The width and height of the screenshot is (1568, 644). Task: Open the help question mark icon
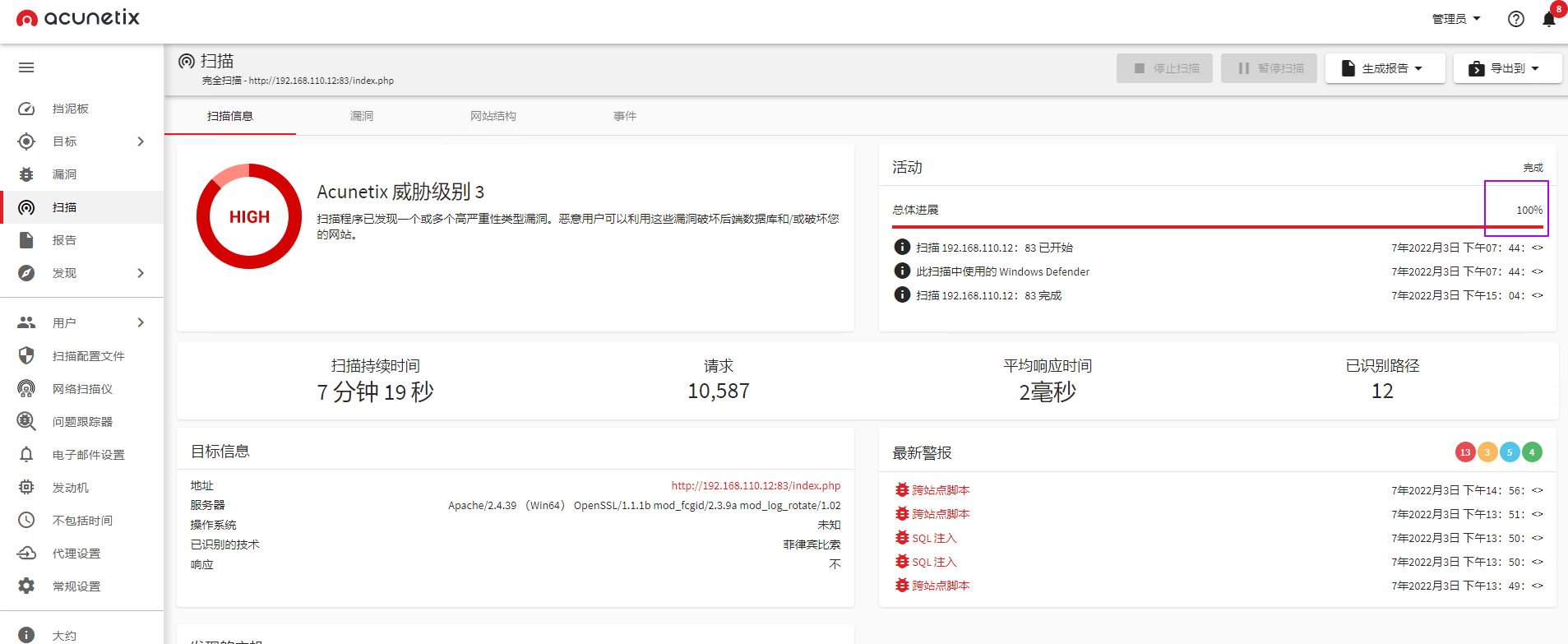pos(1516,19)
